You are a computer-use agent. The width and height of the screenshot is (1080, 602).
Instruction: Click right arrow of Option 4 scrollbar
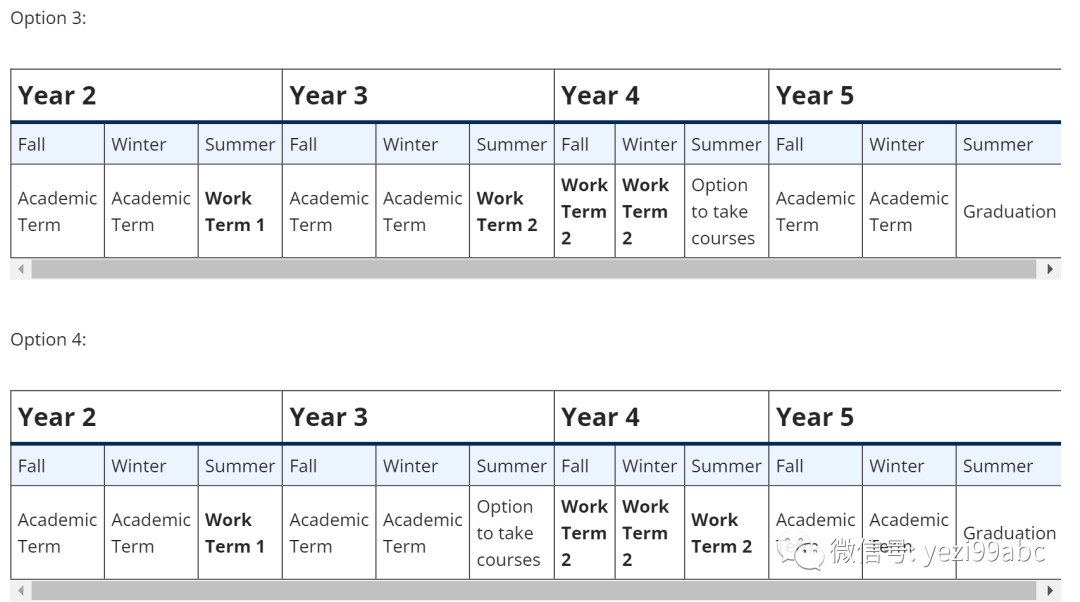tap(1050, 590)
